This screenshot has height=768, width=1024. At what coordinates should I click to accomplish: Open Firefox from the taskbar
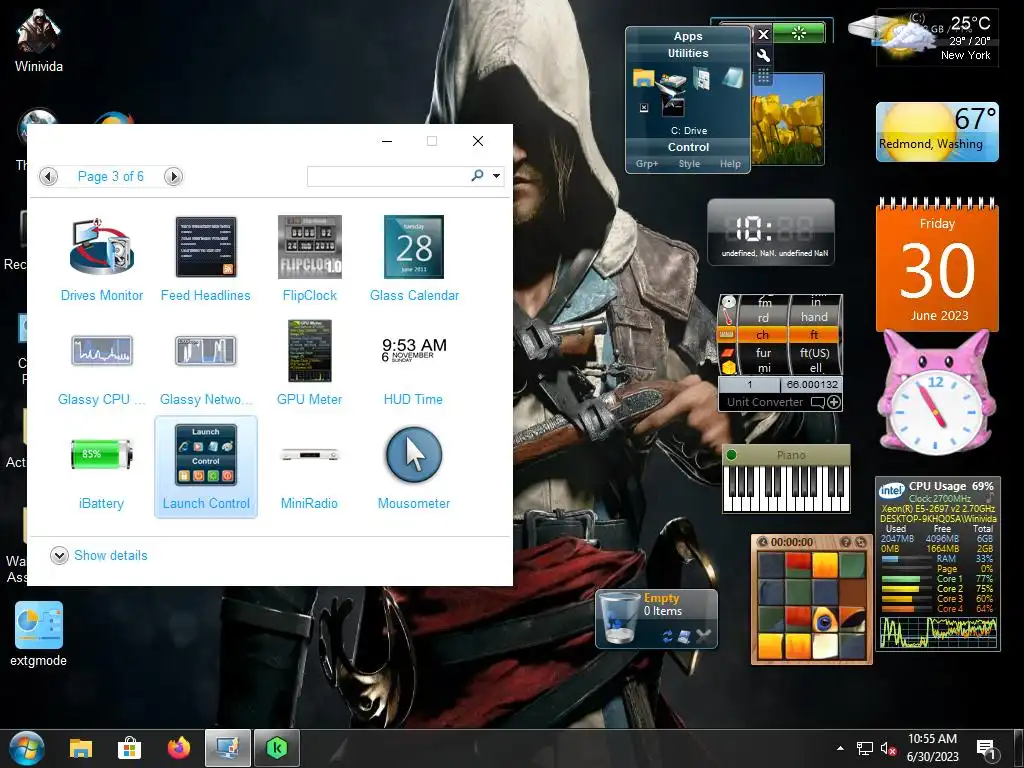(178, 748)
